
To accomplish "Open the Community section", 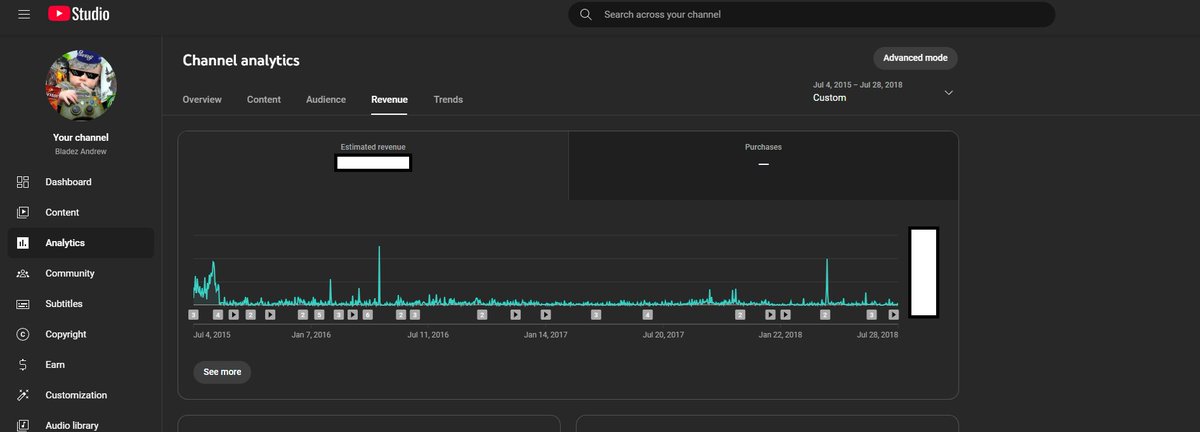I will click(81, 273).
